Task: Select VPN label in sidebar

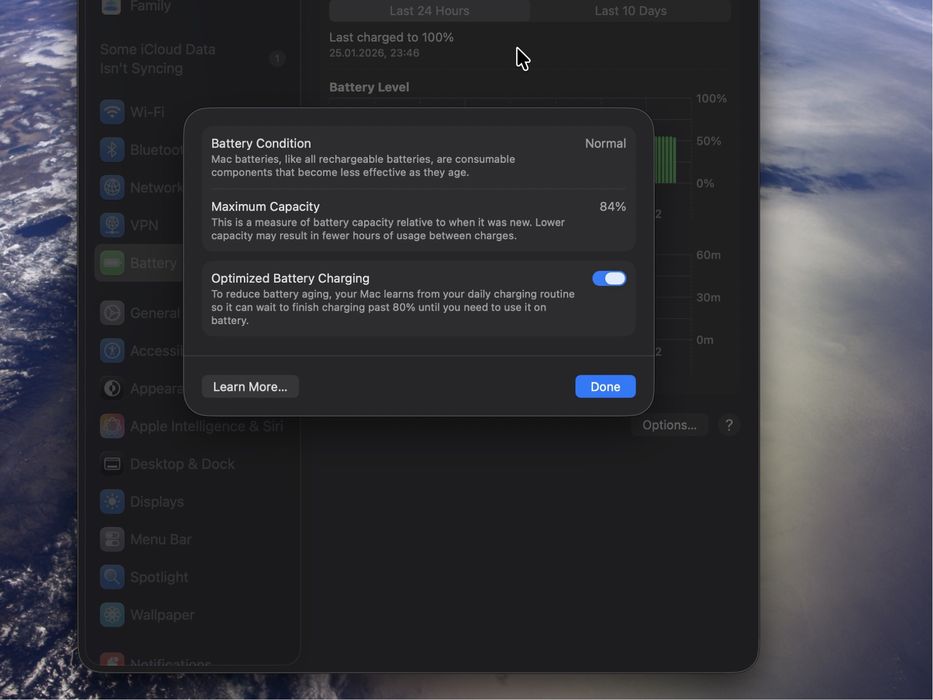Action: click(144, 225)
